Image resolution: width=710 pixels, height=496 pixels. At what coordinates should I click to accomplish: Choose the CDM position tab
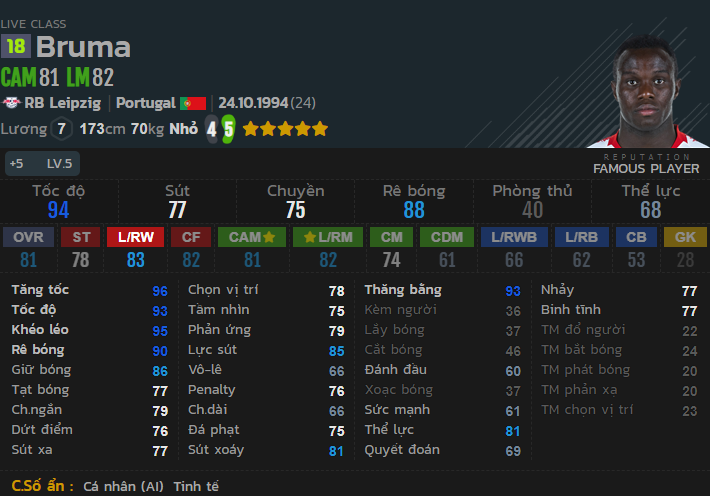click(x=447, y=237)
